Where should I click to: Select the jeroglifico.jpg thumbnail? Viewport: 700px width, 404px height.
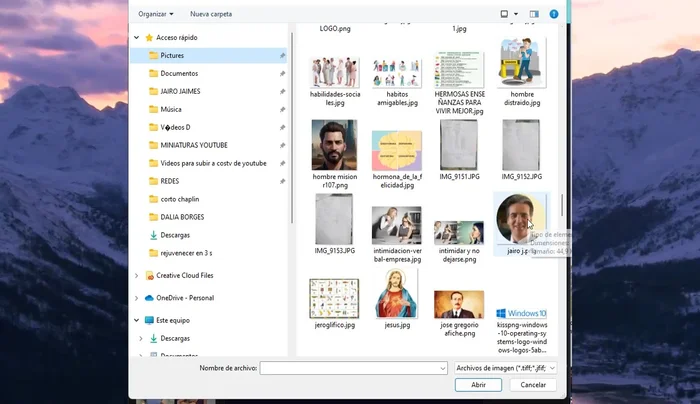point(334,298)
